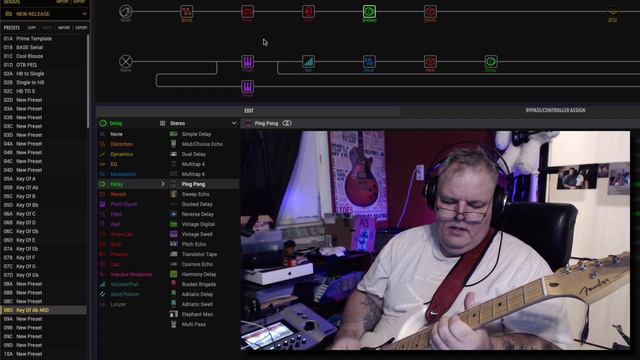Click the EXPORT preset button
Image resolution: width=640 pixels, height=360 pixels.
coord(81,28)
